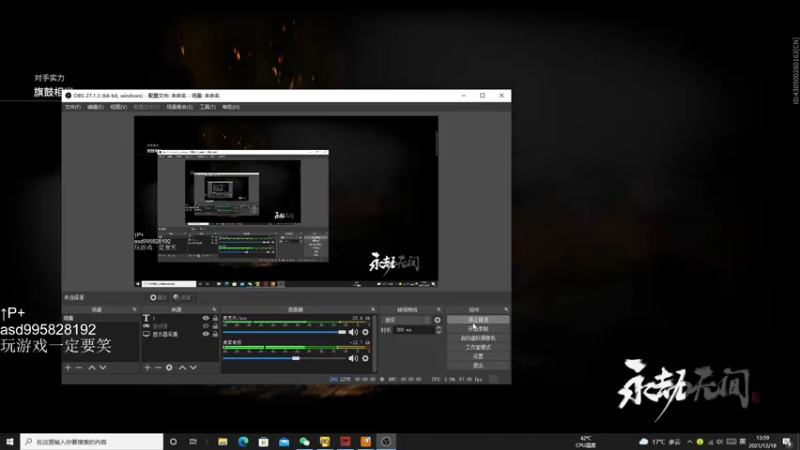Click the Studio Mode button
The width and height of the screenshot is (800, 450).
tap(478, 347)
